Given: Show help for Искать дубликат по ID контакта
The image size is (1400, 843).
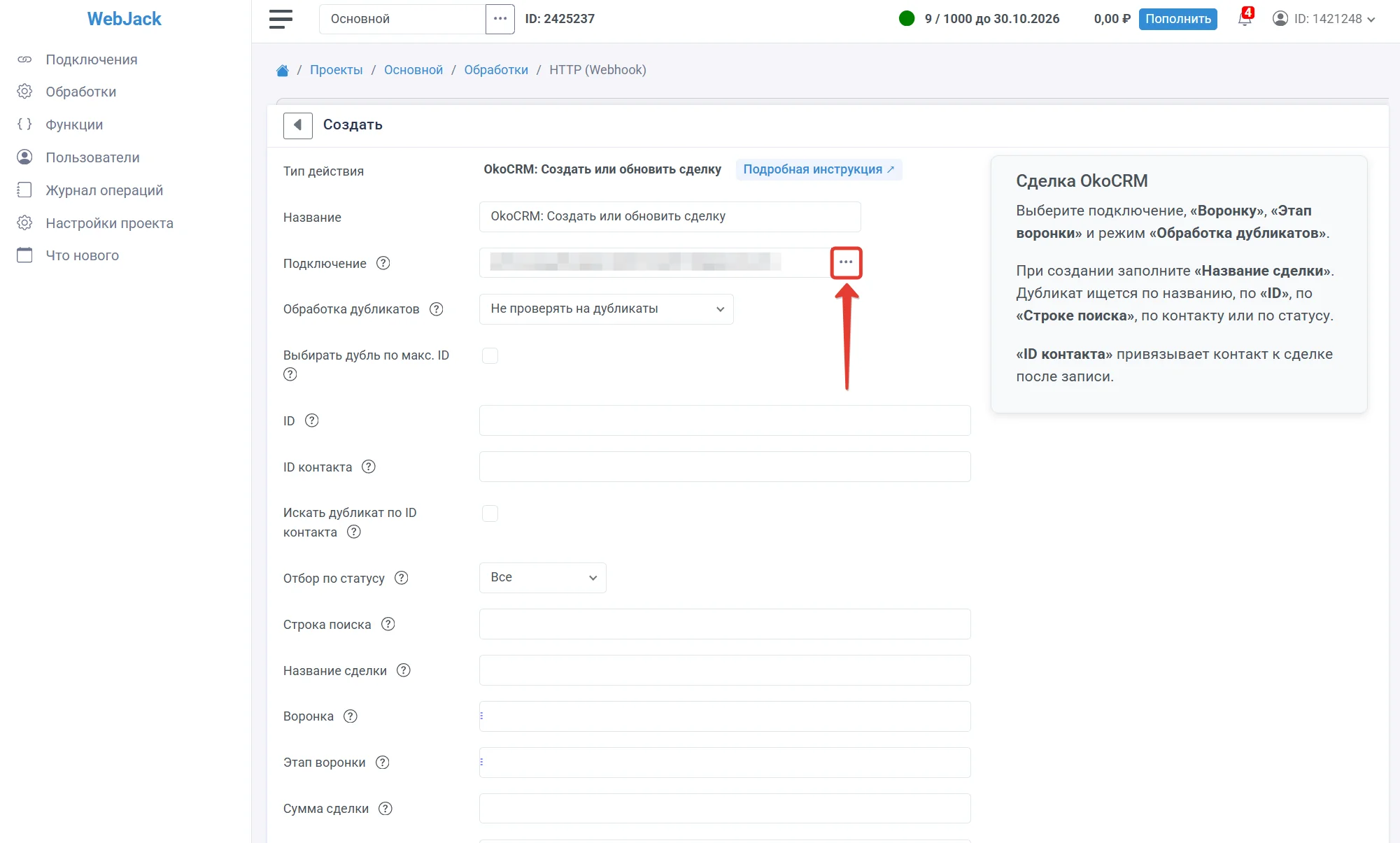Looking at the screenshot, I should 354,532.
